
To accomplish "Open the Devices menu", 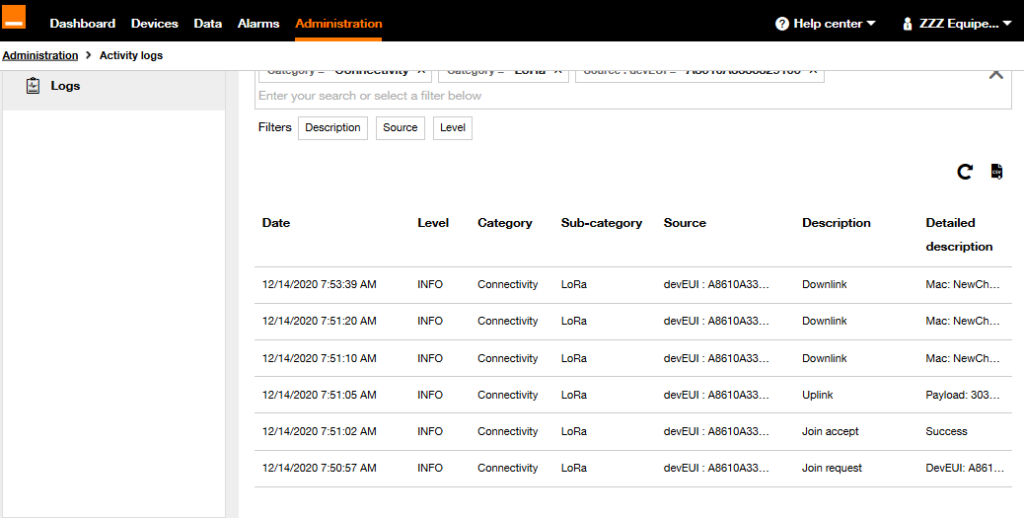I will pos(154,24).
